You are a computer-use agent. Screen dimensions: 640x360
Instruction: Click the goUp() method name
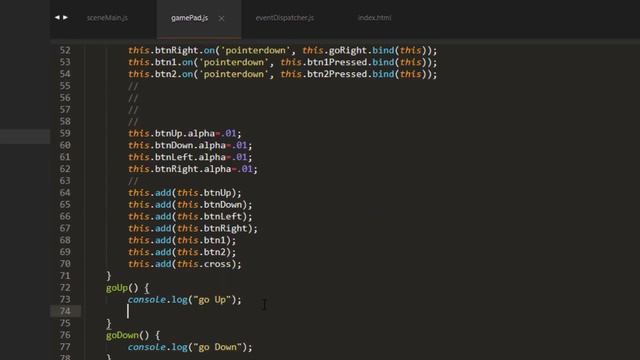pos(117,288)
